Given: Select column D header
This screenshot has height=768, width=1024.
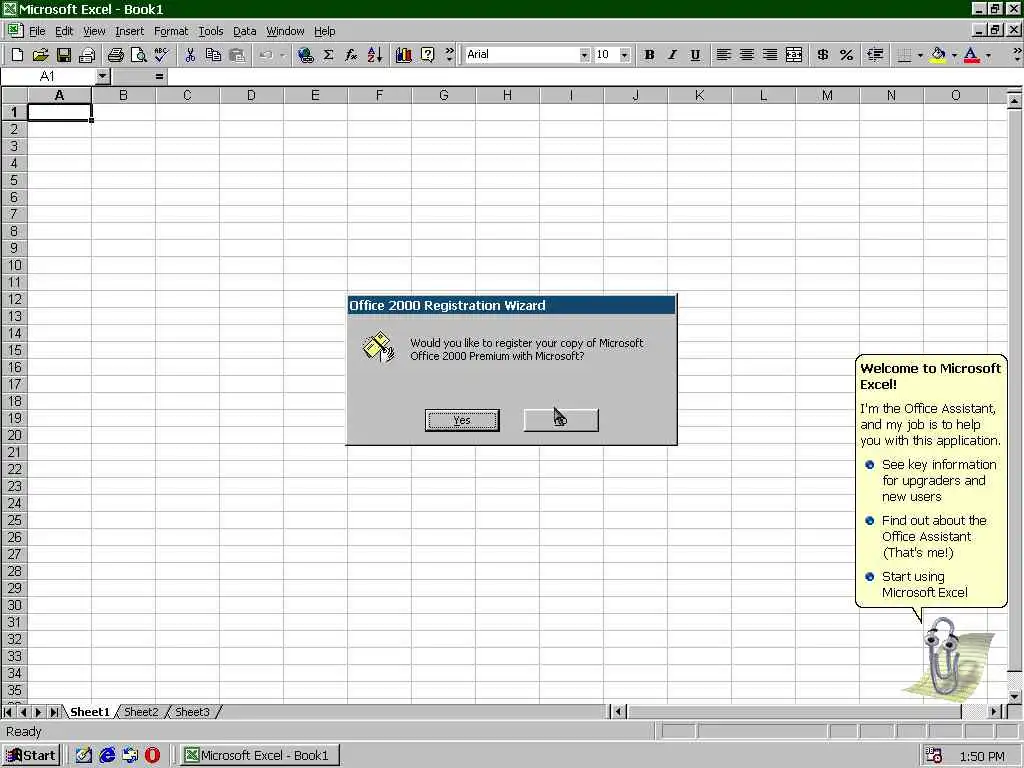Looking at the screenshot, I should click(251, 95).
